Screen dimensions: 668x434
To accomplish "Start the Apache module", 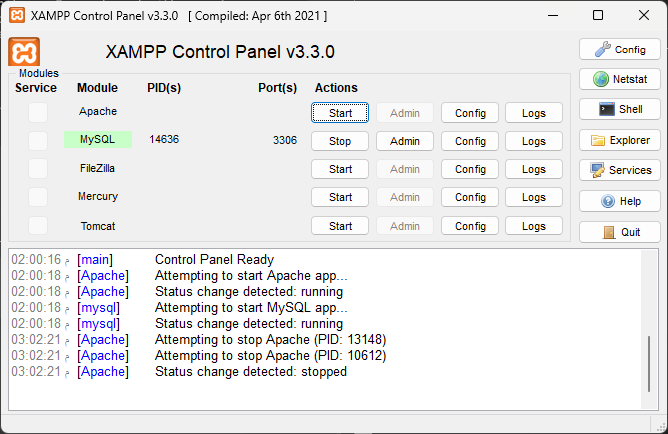I will pos(340,113).
